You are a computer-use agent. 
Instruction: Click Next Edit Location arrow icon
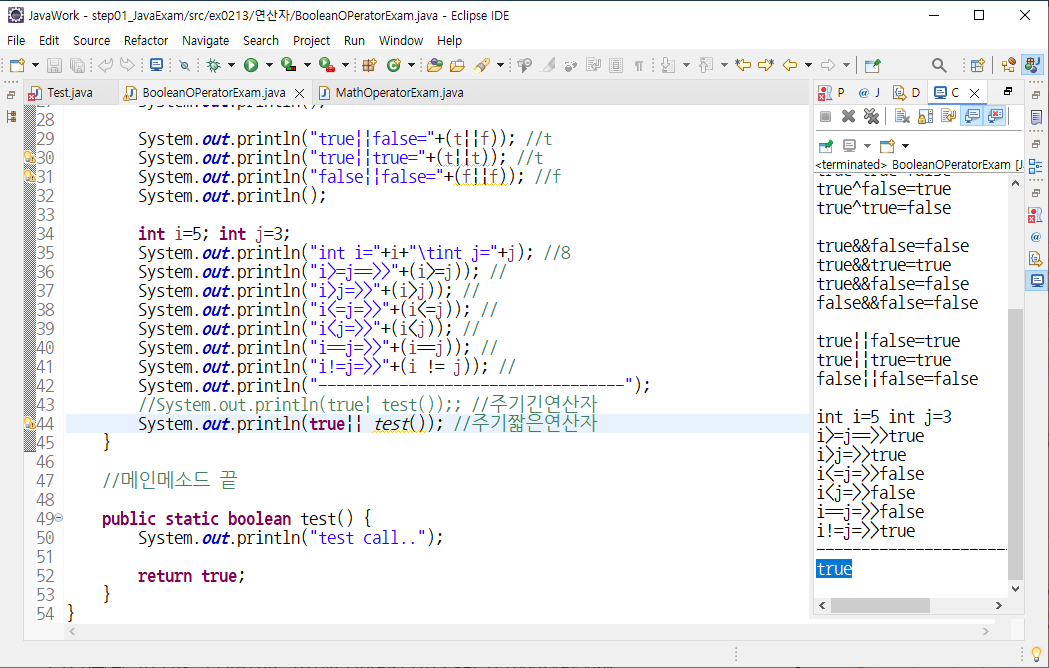click(x=765, y=65)
